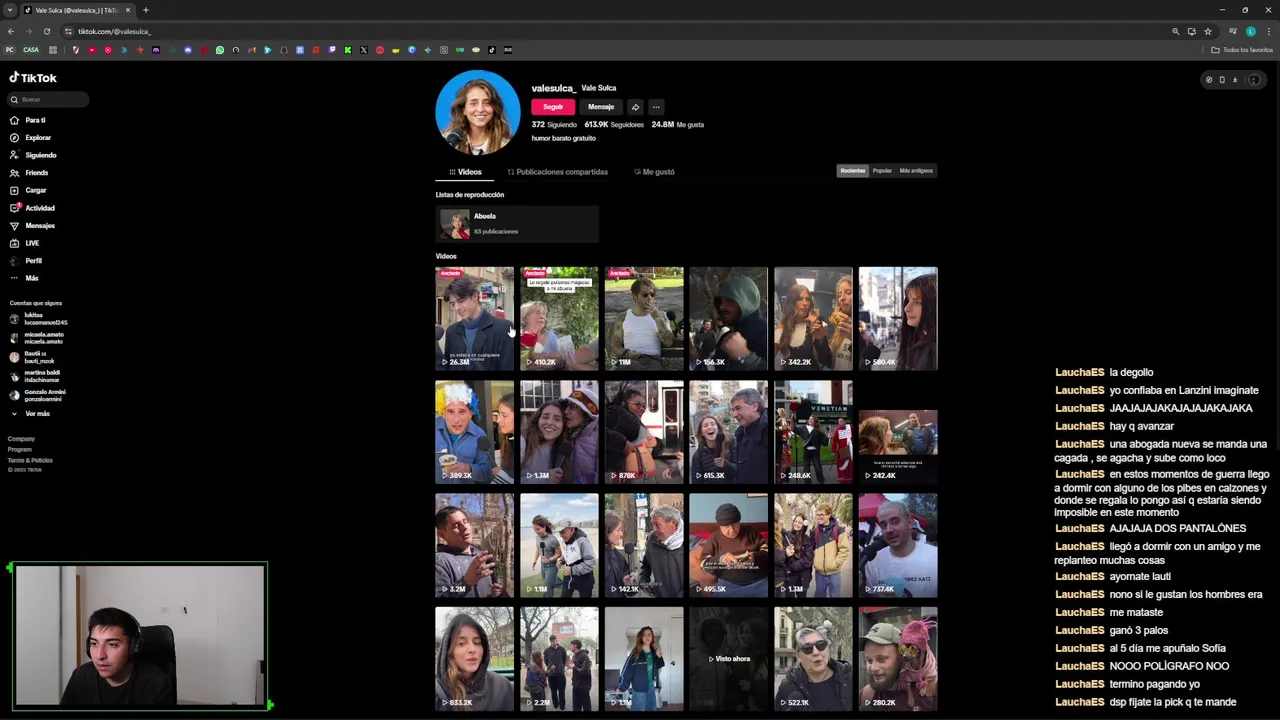Switch to the Videos tab
1280x720 pixels.
[x=465, y=172]
